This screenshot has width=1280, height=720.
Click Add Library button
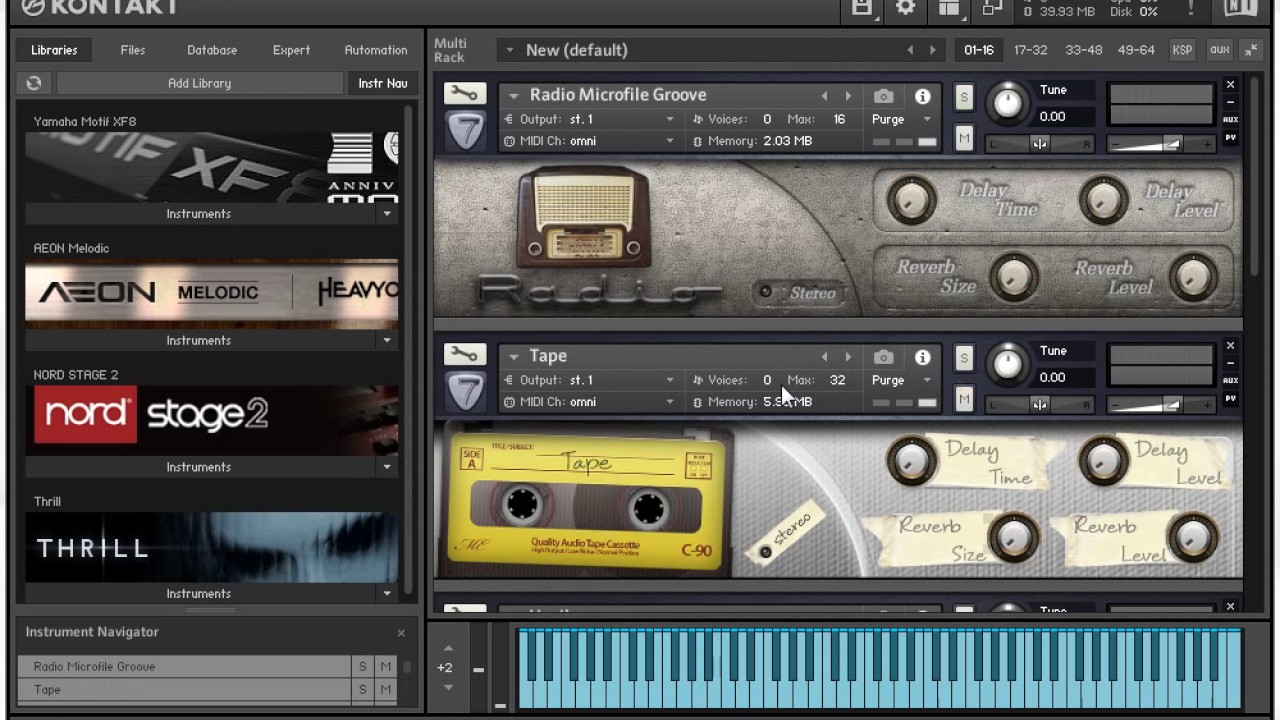coord(199,83)
